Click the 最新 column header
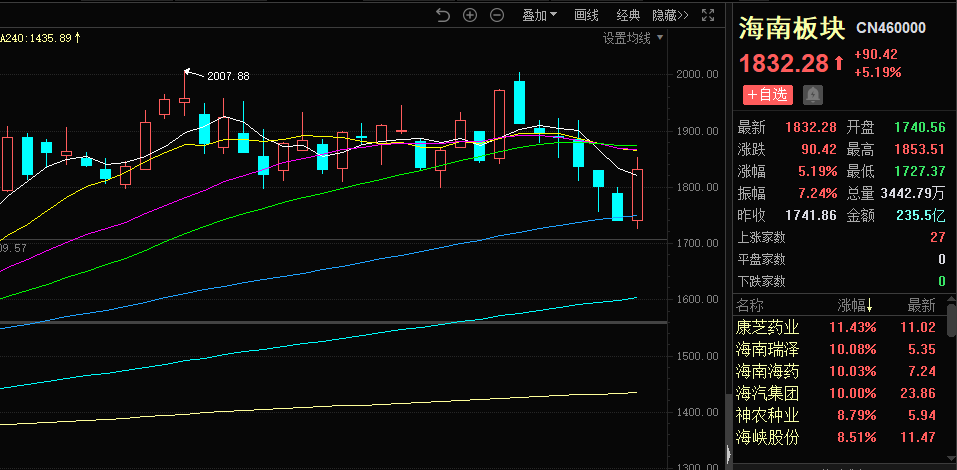 921,305
